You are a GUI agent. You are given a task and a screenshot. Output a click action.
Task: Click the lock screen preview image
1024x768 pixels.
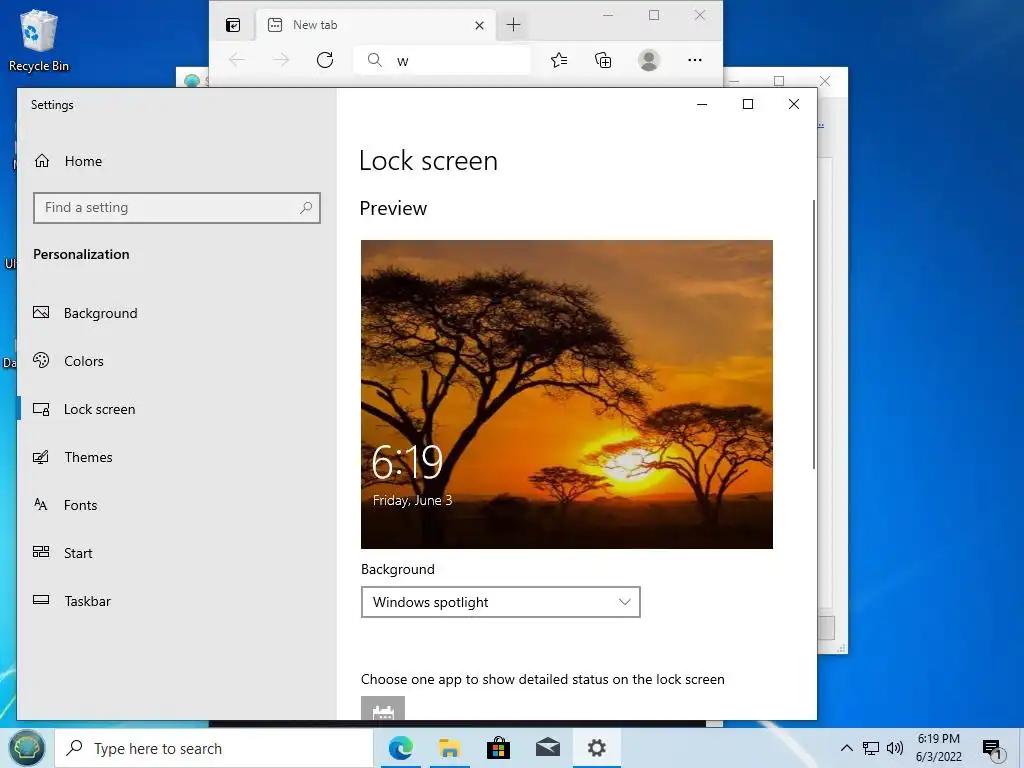point(567,394)
